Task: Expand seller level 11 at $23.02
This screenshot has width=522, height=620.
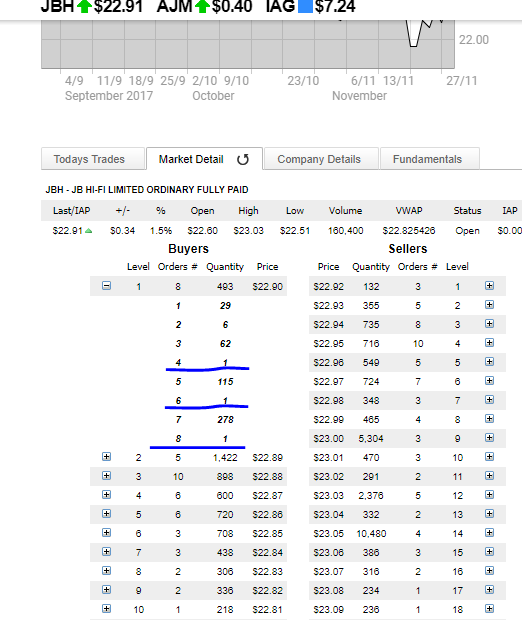Action: click(x=490, y=476)
